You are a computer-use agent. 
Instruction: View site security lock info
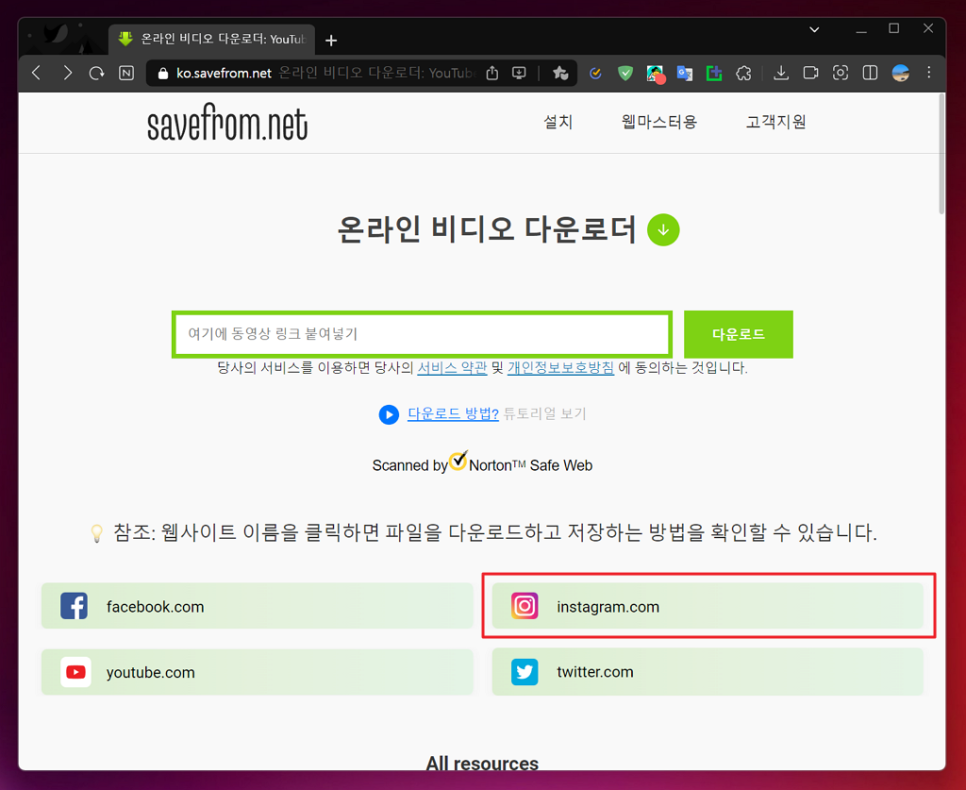click(163, 73)
